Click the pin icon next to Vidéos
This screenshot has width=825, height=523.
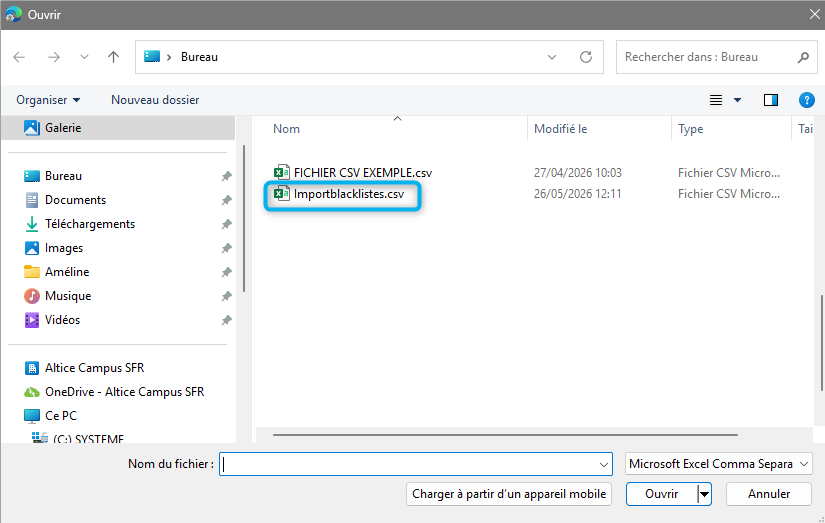point(226,320)
